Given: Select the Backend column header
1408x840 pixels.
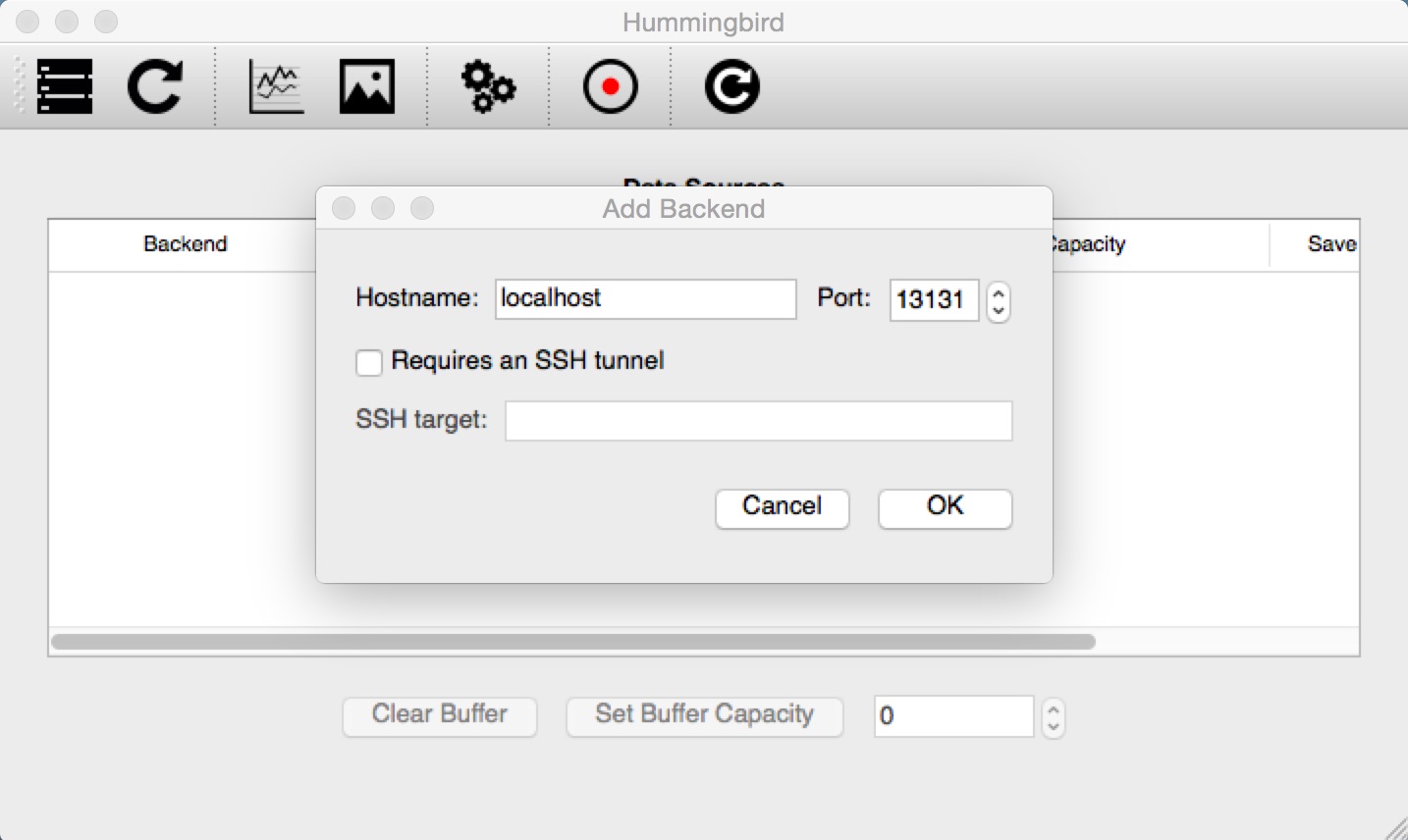Looking at the screenshot, I should 185,243.
